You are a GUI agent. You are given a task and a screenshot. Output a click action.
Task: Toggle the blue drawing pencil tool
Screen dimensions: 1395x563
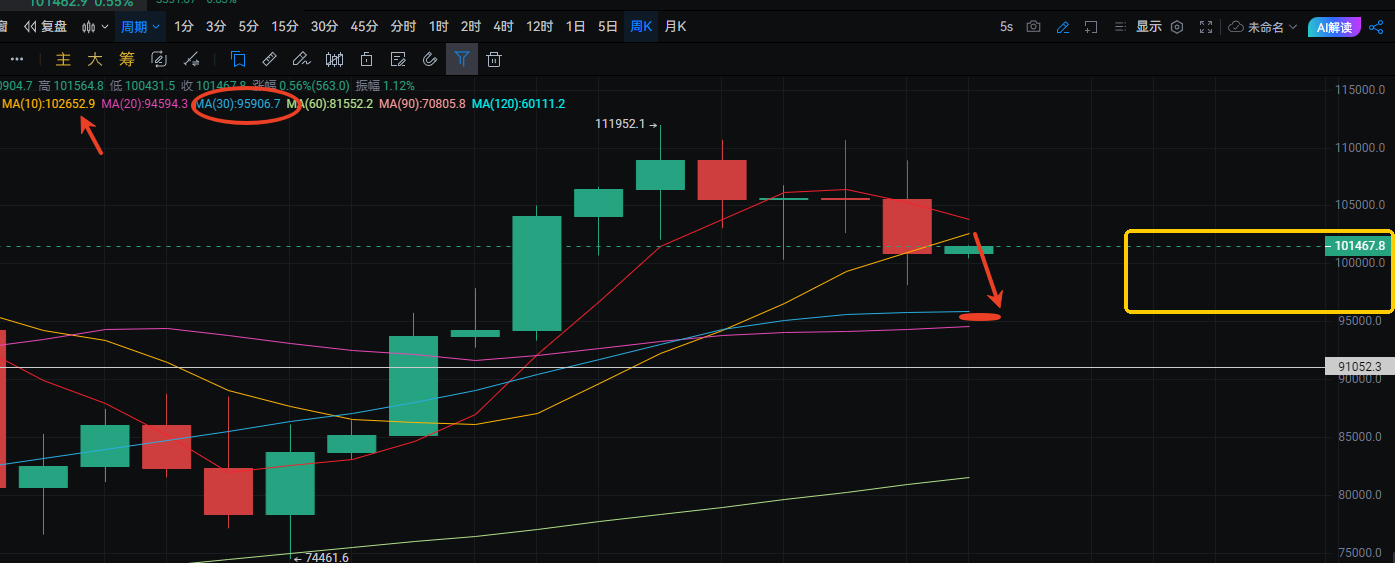point(1063,27)
